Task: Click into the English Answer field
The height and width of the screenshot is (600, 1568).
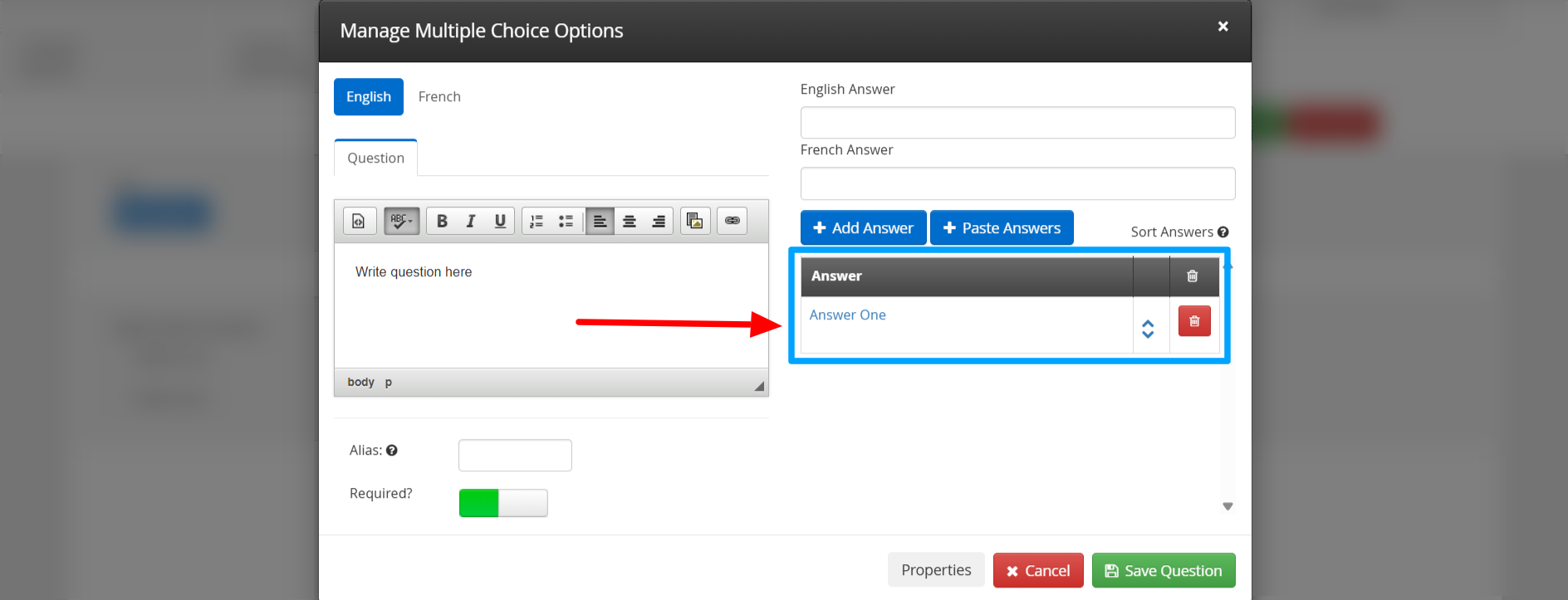Action: click(1017, 123)
